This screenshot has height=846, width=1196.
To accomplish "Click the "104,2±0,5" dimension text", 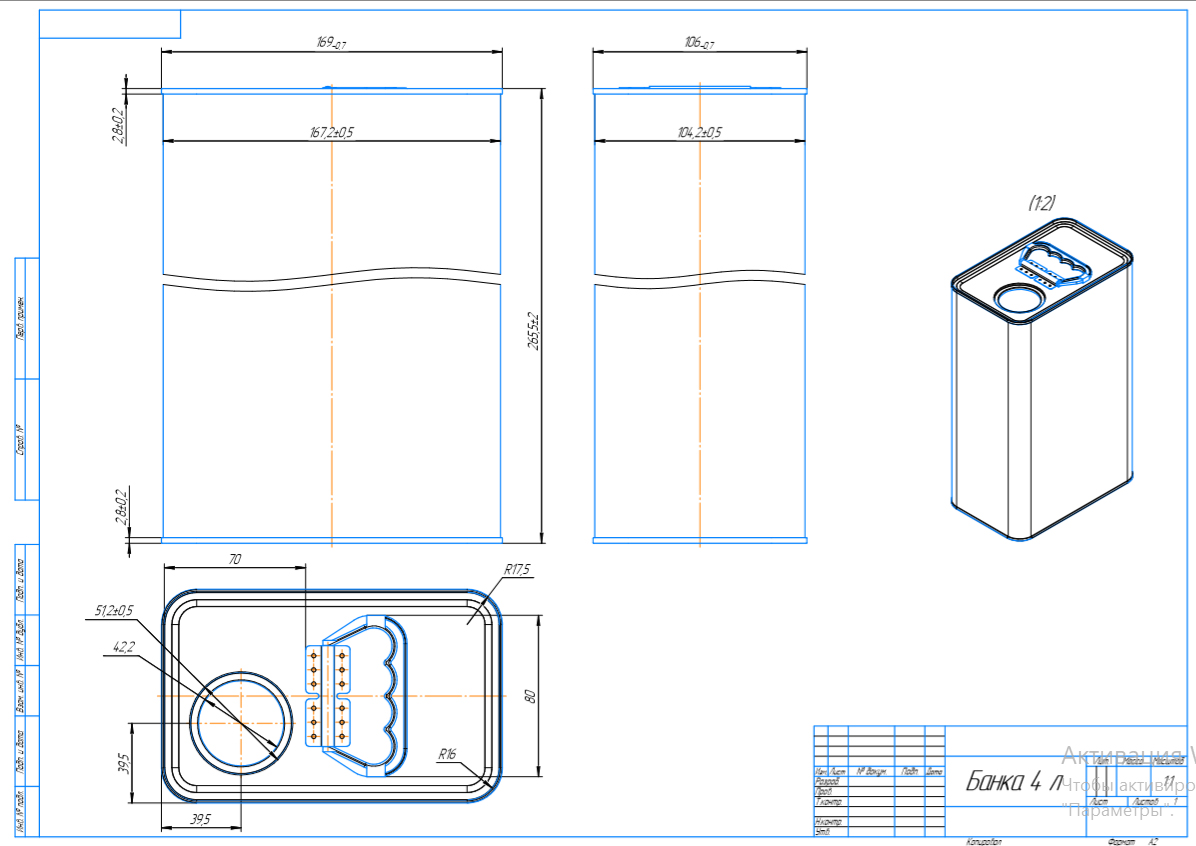I will coord(699,133).
